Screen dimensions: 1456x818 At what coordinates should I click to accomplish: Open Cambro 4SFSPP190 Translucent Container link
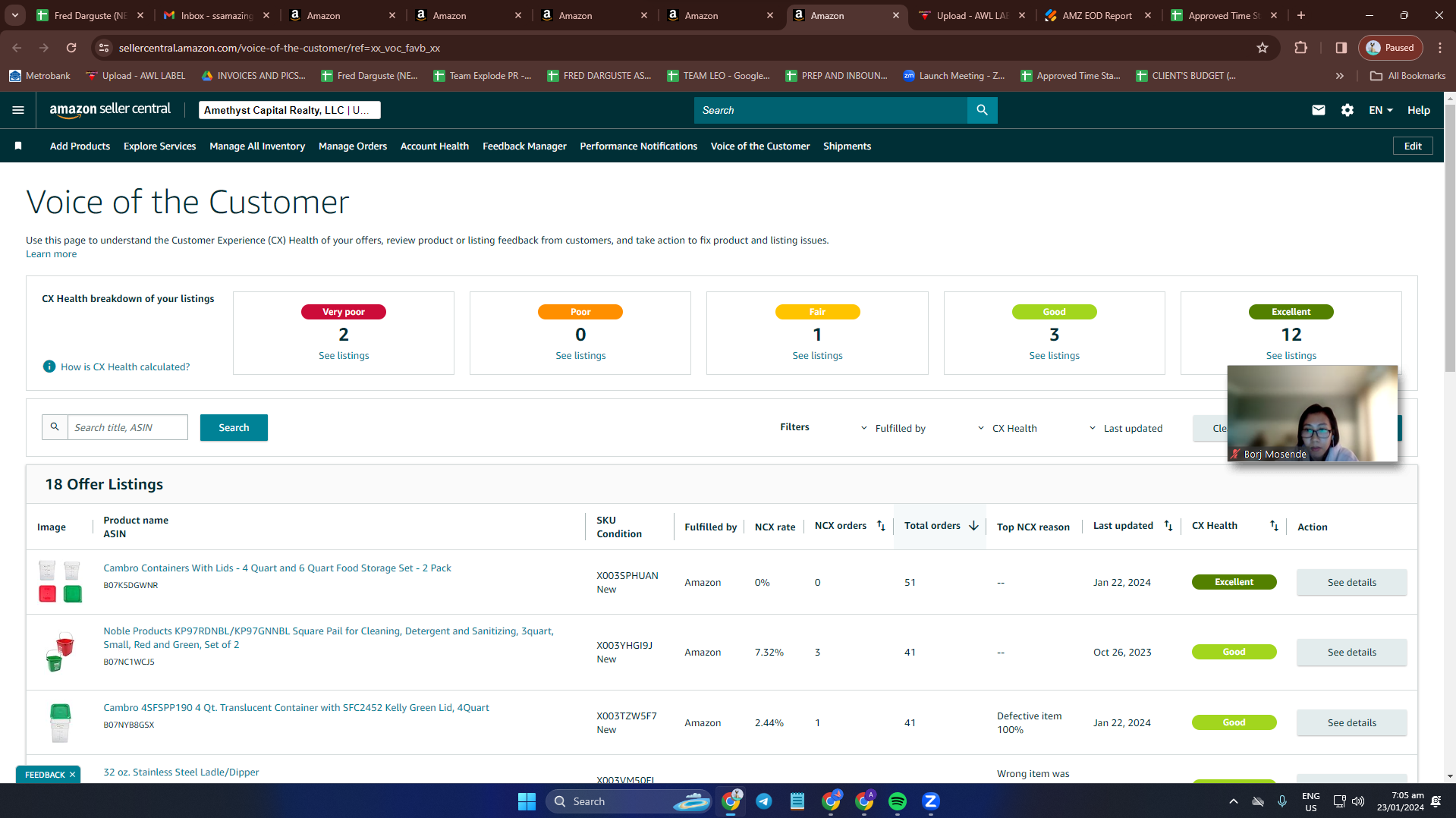coord(296,707)
